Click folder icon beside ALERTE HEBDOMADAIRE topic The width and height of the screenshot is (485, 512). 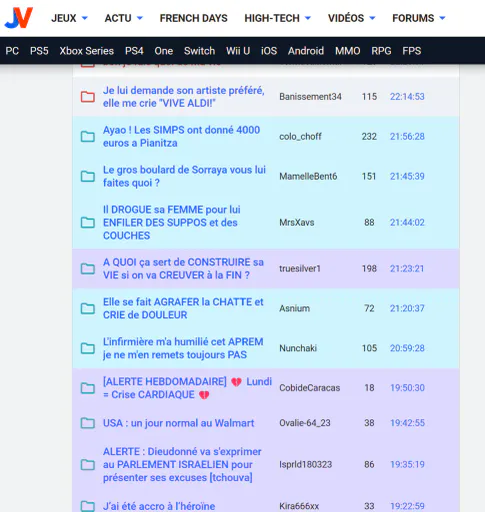pos(88,388)
